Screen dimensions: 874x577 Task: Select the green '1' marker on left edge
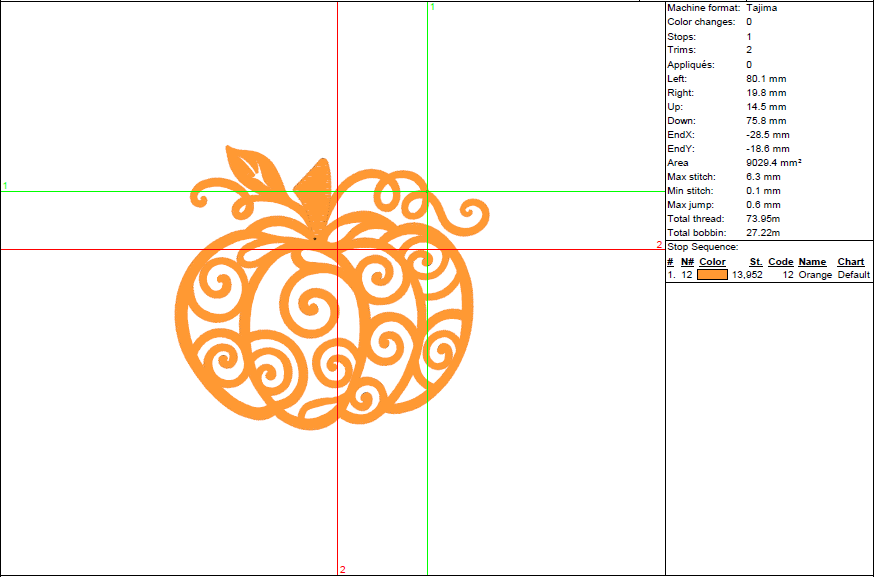pyautogui.click(x=5, y=186)
